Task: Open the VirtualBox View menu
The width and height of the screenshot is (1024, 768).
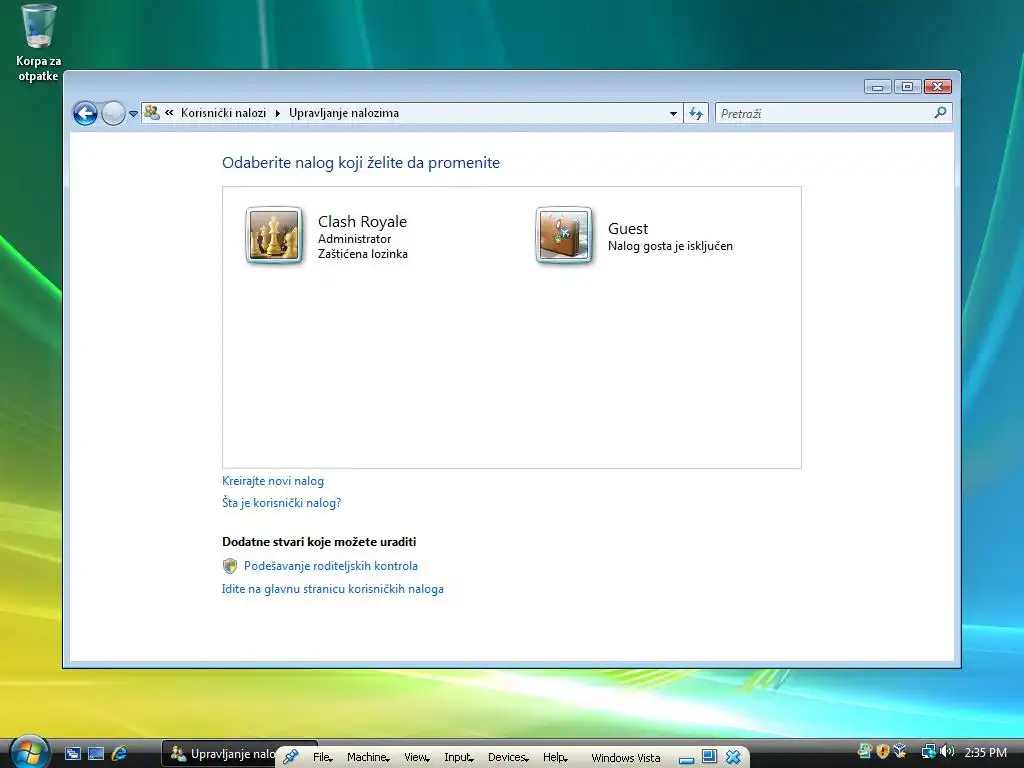Action: pyautogui.click(x=417, y=757)
